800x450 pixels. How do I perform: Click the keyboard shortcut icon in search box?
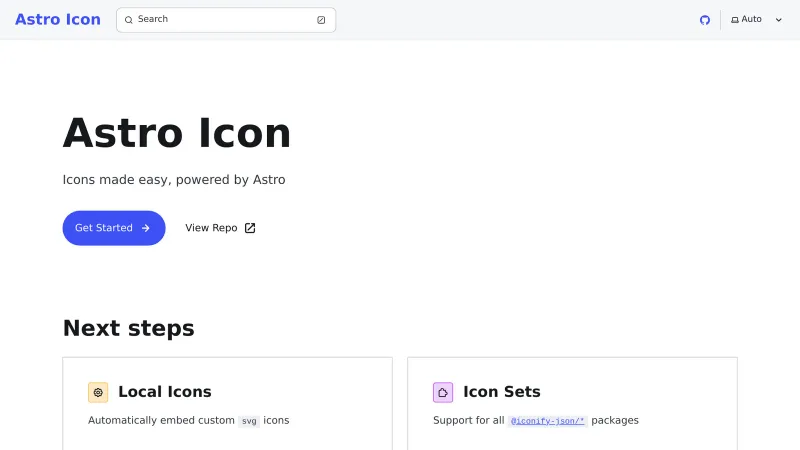tap(321, 20)
